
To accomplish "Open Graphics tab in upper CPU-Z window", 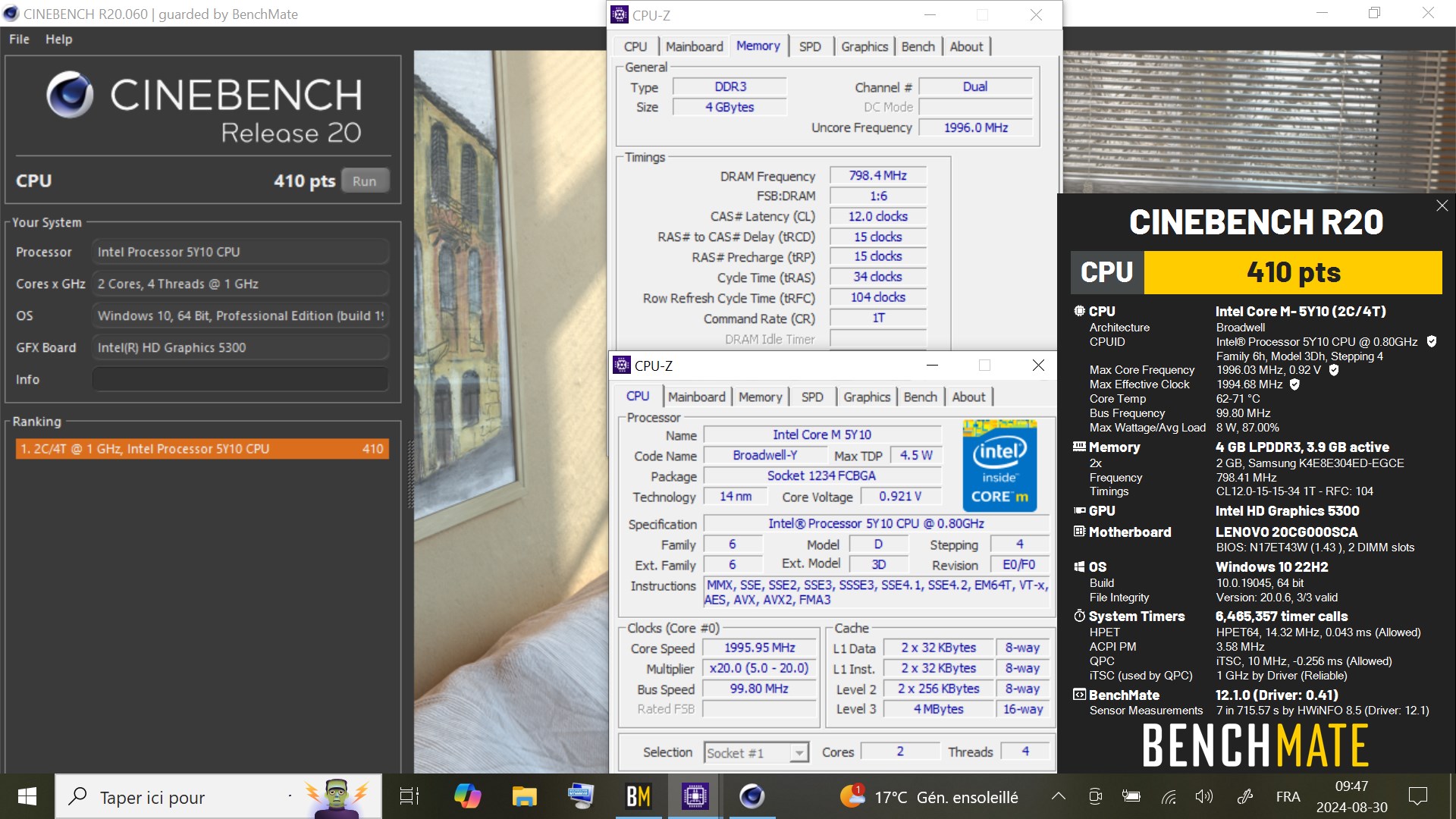I will (x=864, y=46).
